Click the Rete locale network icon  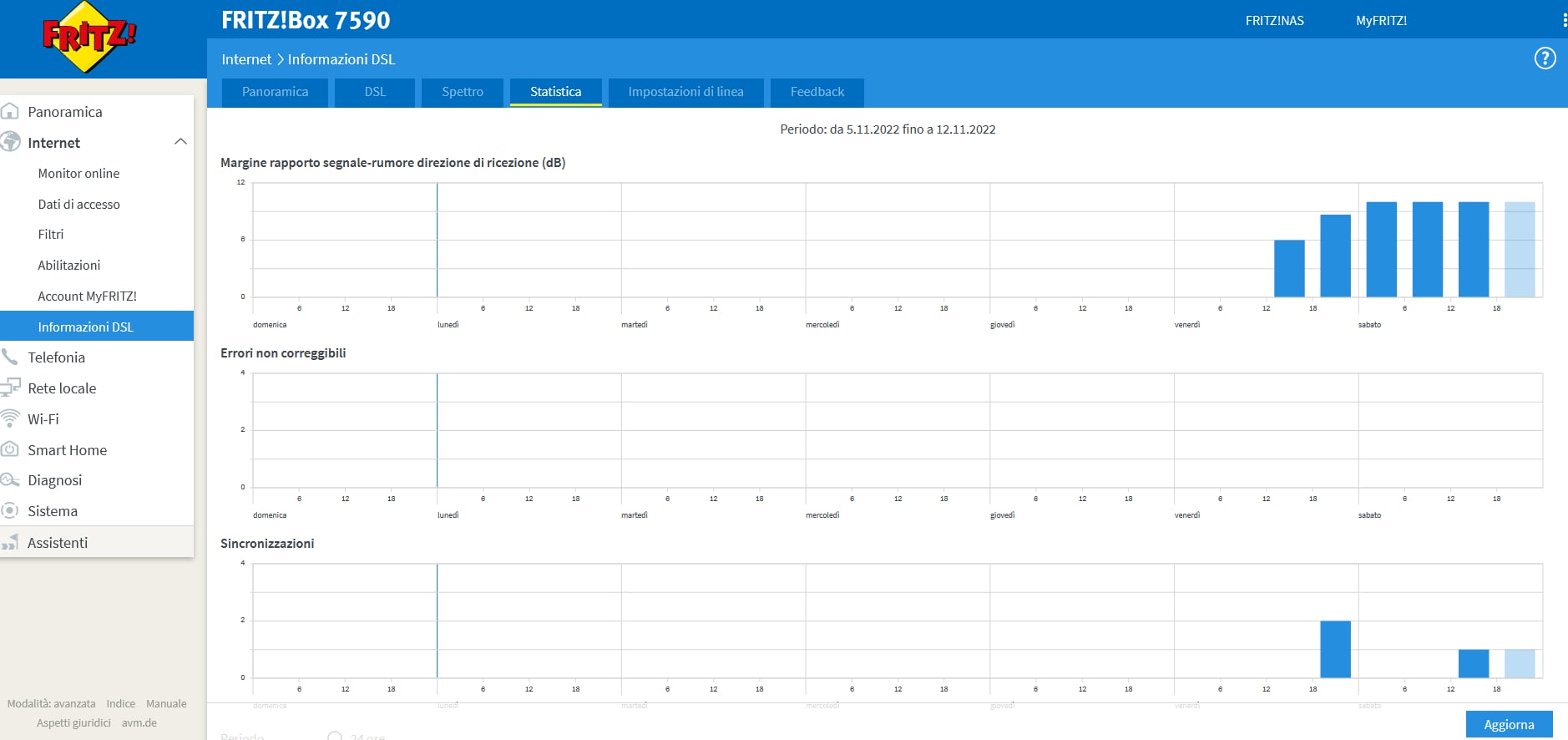[10, 388]
